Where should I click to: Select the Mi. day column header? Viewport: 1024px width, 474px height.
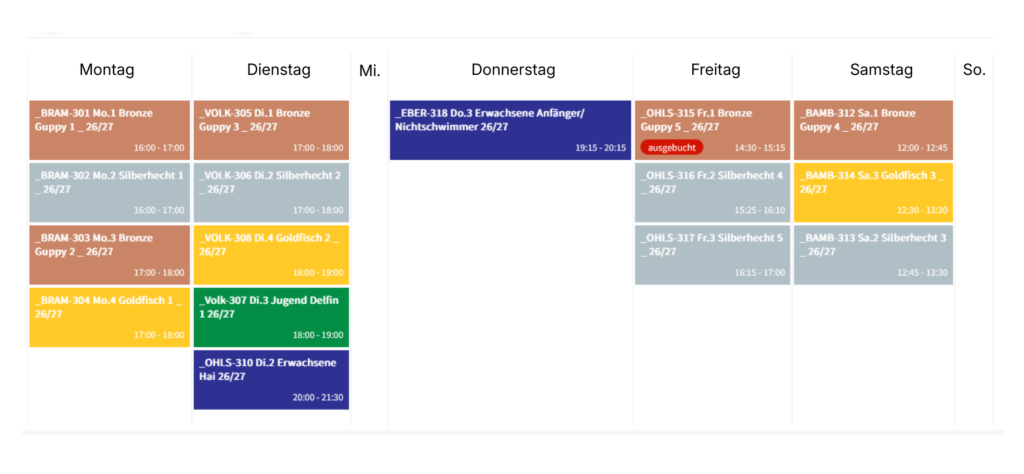click(370, 71)
